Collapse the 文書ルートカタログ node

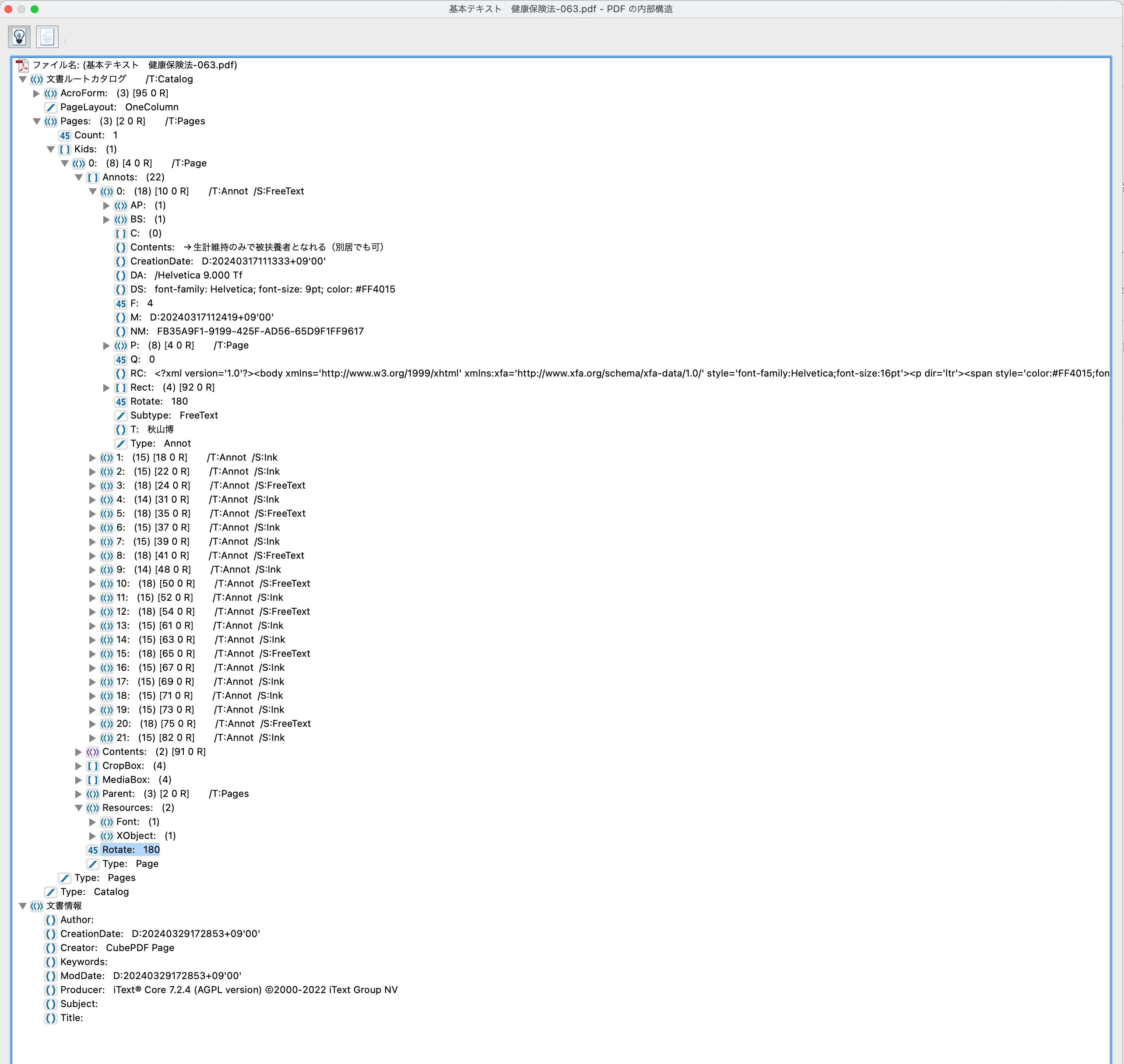23,79
